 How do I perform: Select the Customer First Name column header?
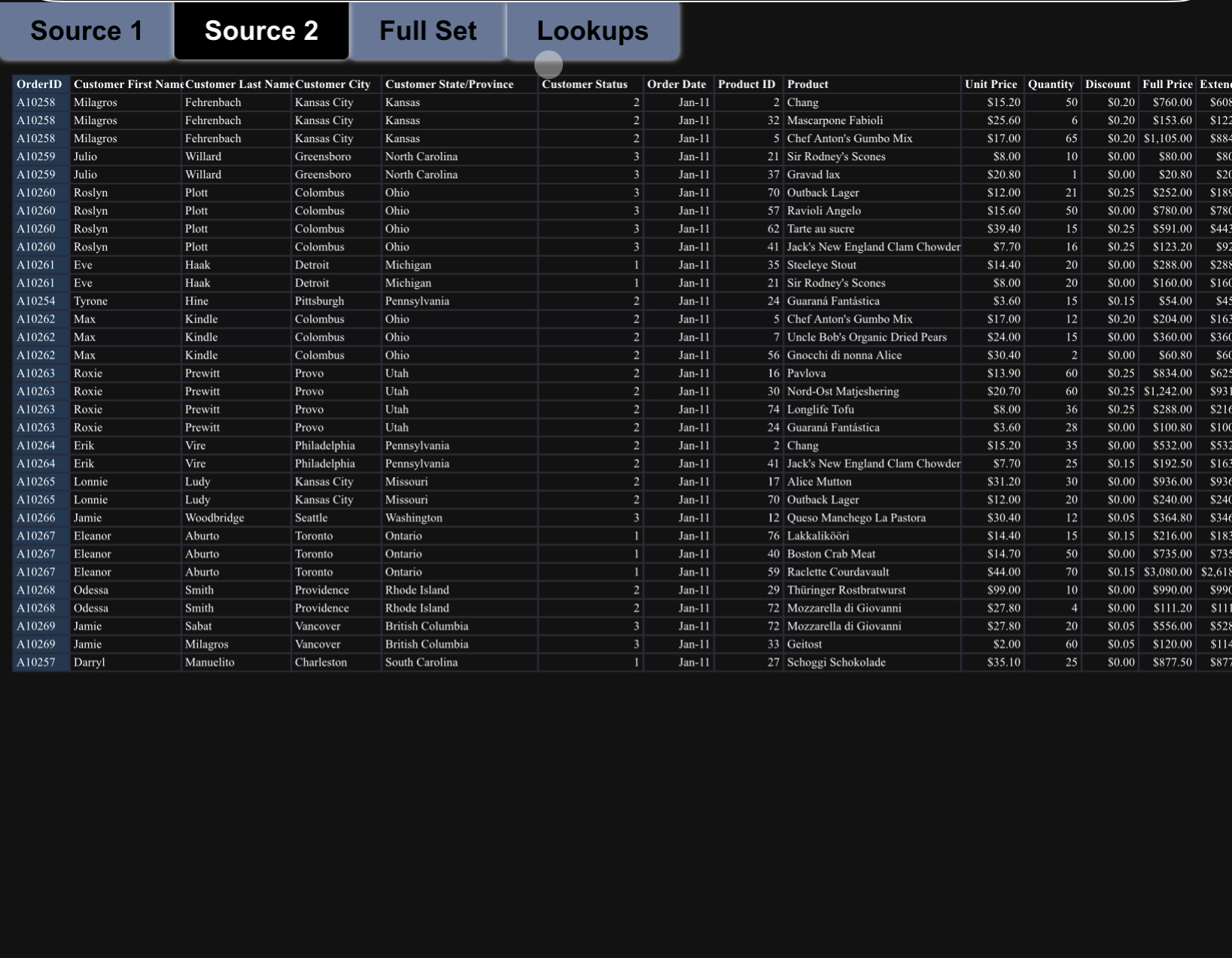pyautogui.click(x=126, y=84)
